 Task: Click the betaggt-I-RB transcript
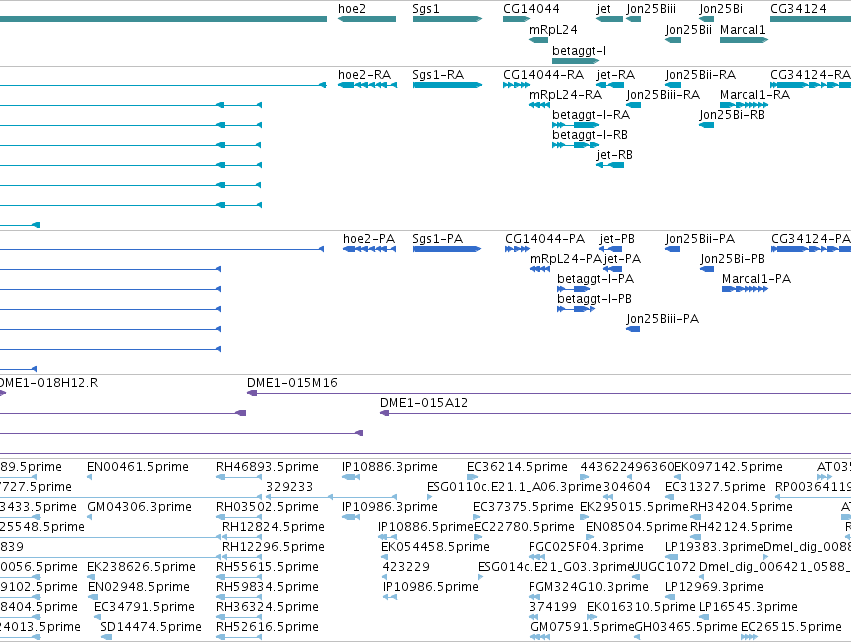(x=575, y=145)
